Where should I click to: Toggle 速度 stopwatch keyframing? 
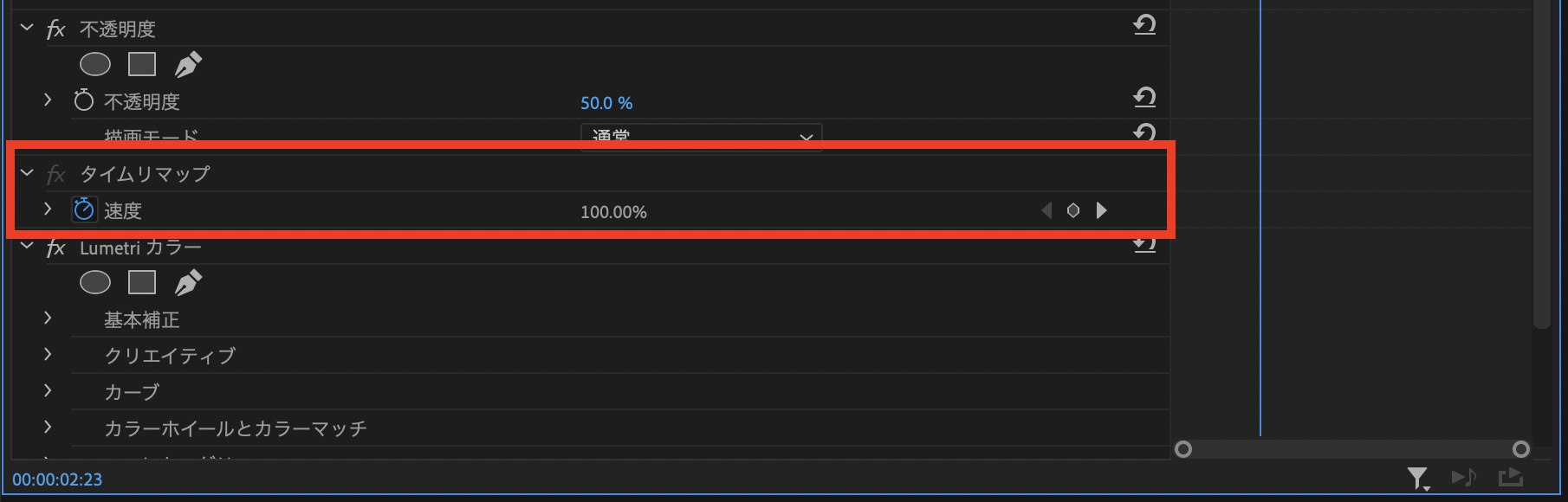pos(84,209)
